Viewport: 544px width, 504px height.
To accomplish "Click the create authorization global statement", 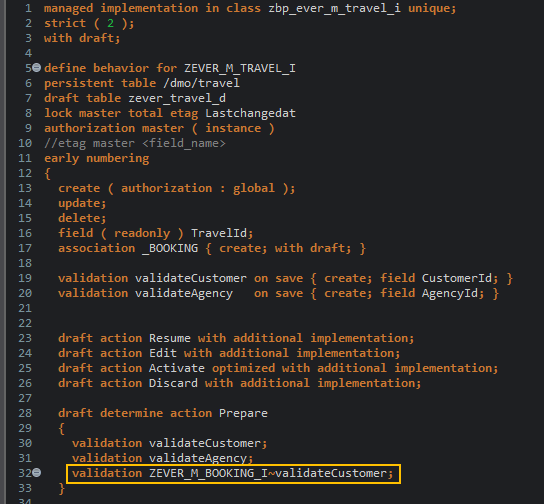I will (x=177, y=188).
